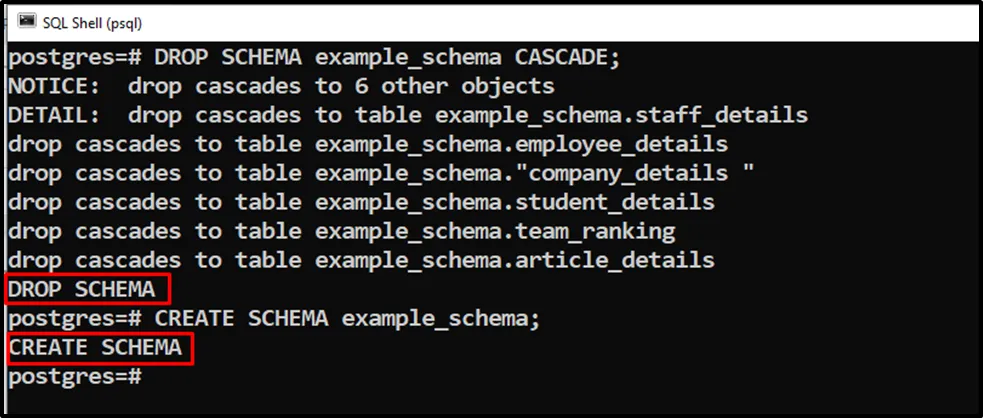Click the example_schema.team_ranking table name
Image resolution: width=983 pixels, height=418 pixels.
pos(494,232)
